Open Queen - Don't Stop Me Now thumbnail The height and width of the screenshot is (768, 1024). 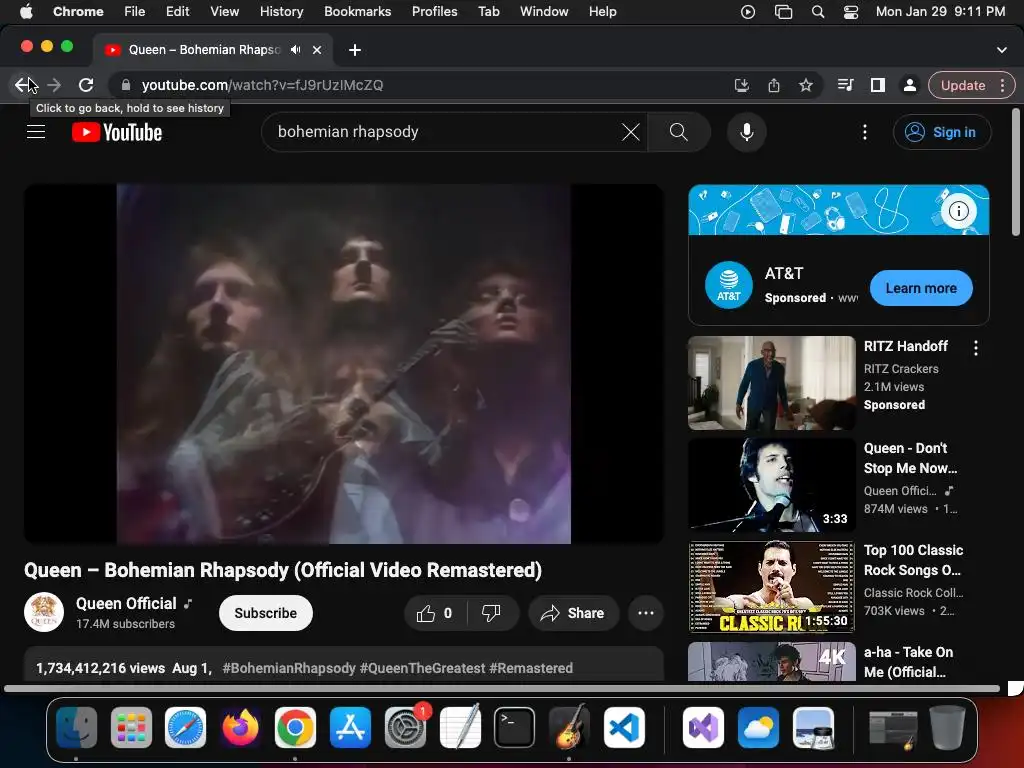click(x=771, y=485)
